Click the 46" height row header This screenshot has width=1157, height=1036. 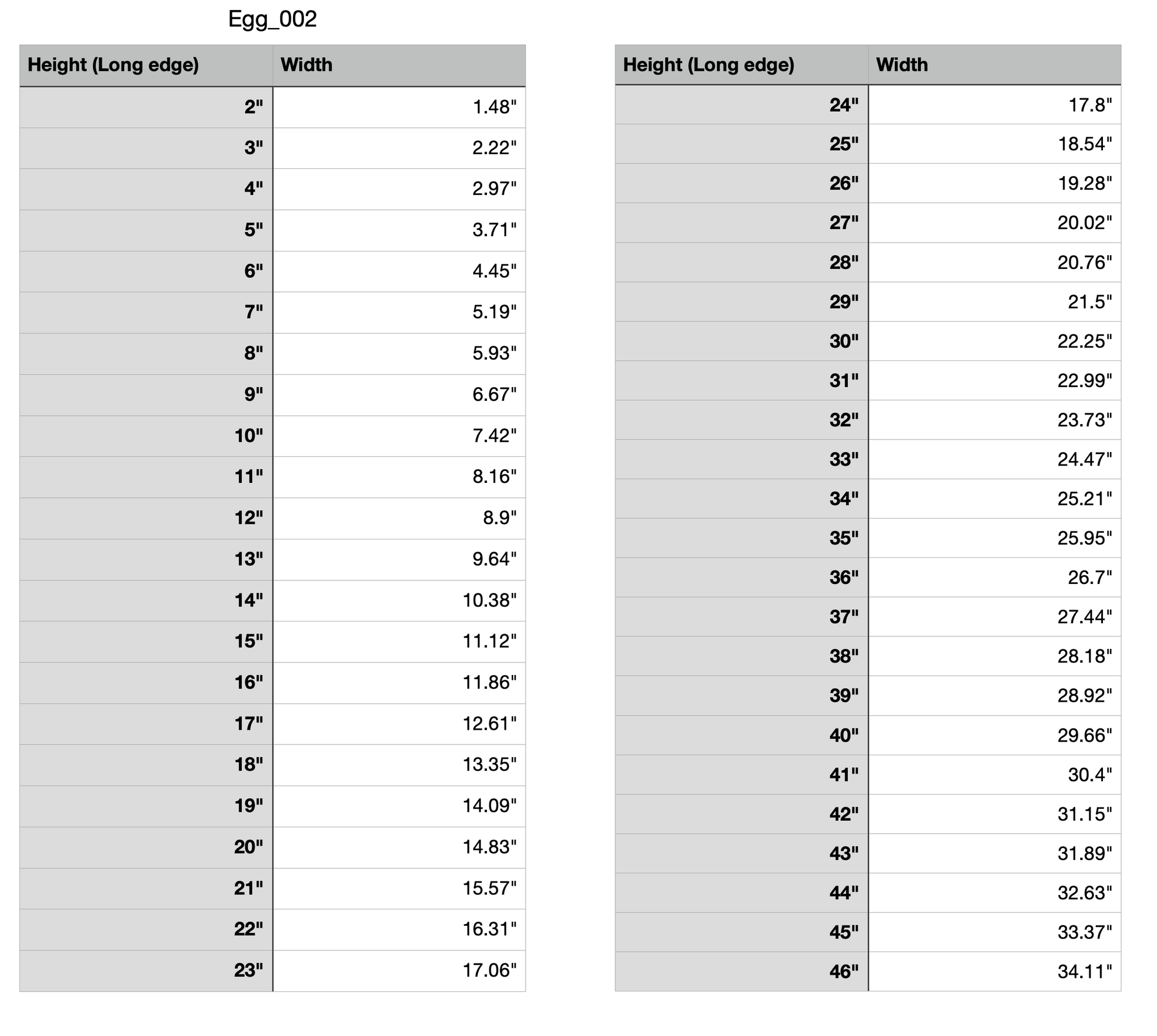click(741, 971)
